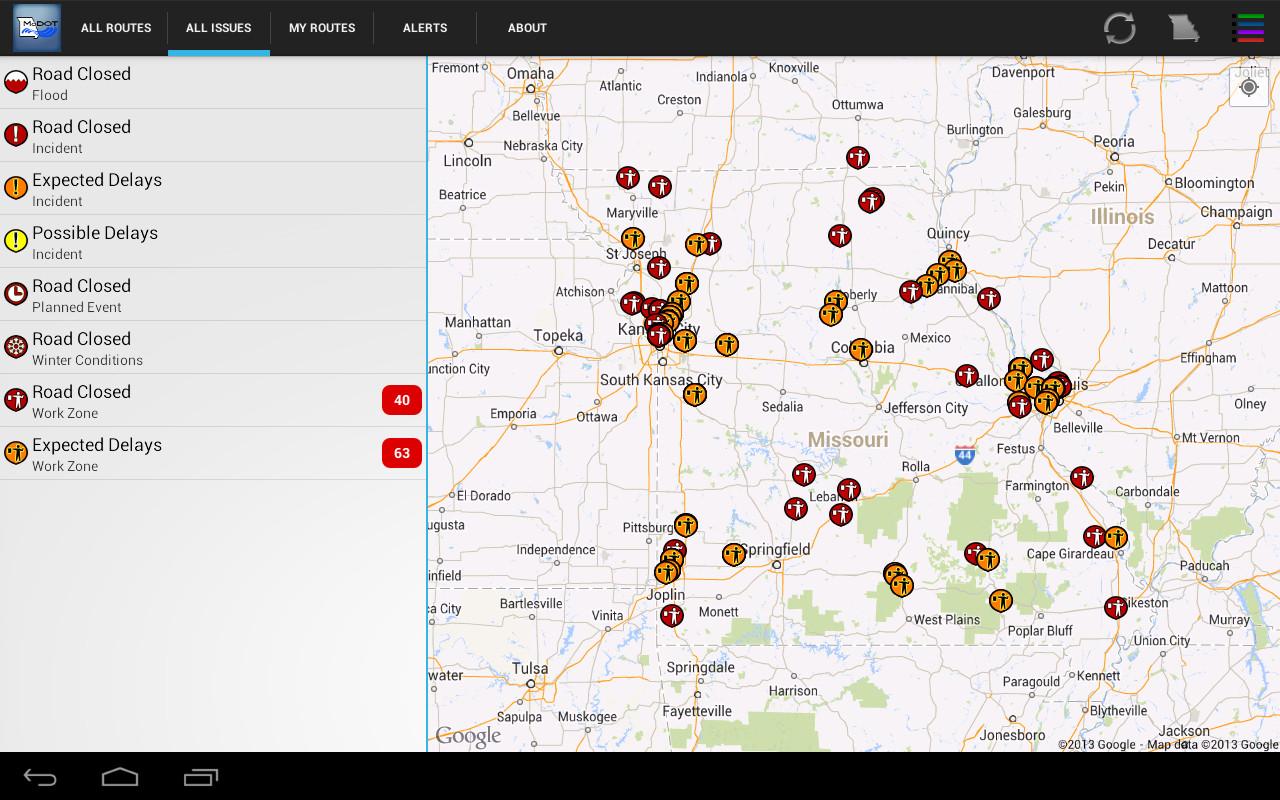Open the colored overflow menu icon
The image size is (1280, 800).
tap(1249, 28)
